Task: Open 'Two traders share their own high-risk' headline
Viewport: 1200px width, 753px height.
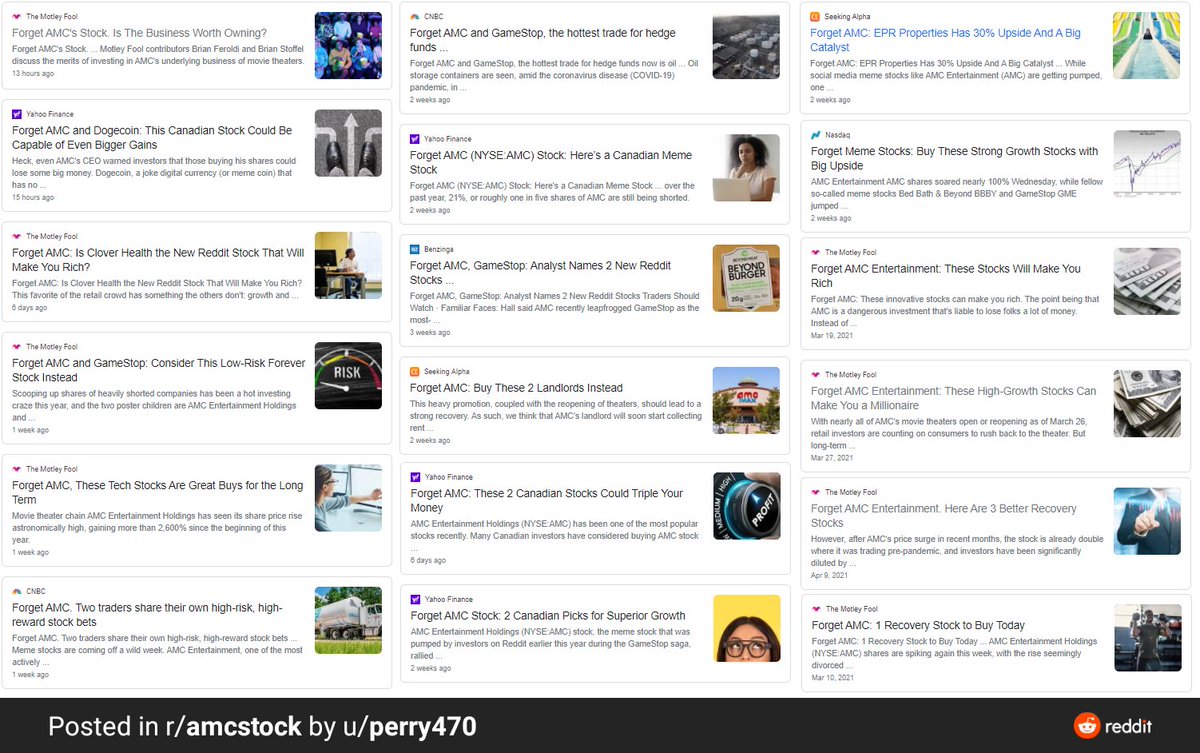Action: 147,615
